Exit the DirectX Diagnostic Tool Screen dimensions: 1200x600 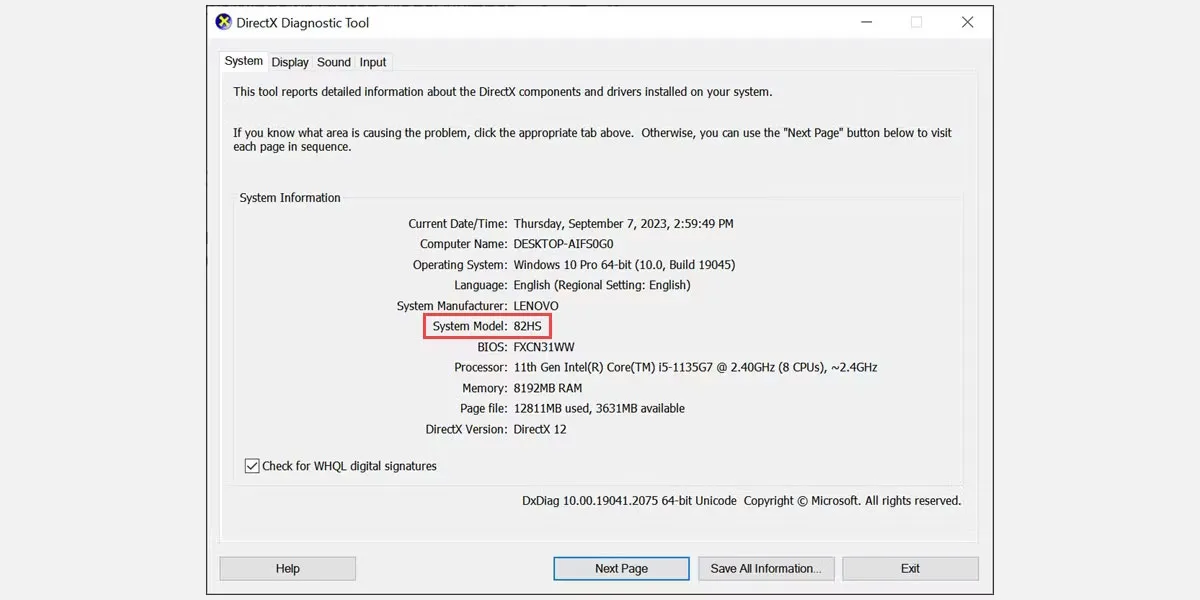point(910,568)
